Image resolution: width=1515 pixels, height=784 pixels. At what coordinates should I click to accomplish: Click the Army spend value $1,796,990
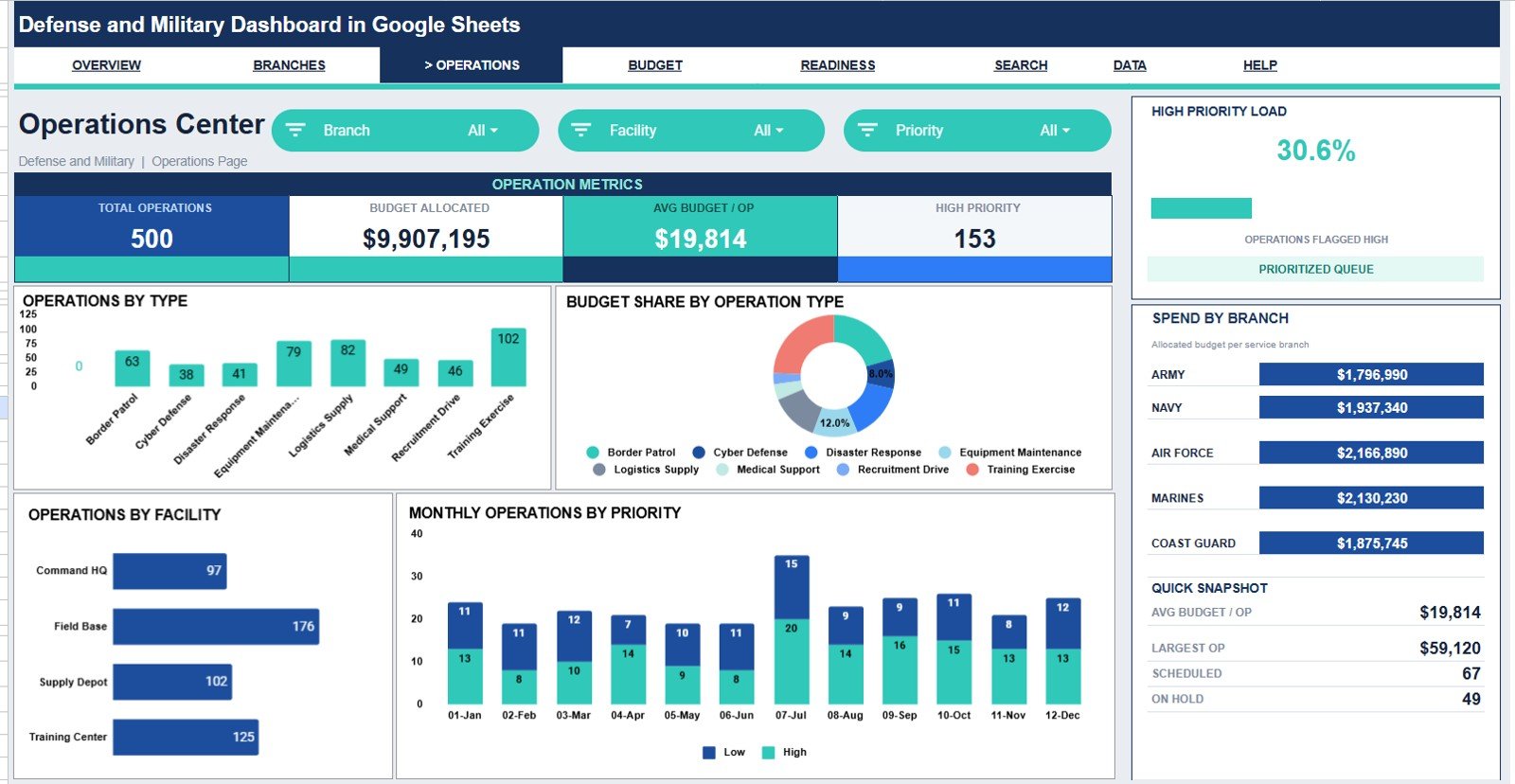[1371, 374]
